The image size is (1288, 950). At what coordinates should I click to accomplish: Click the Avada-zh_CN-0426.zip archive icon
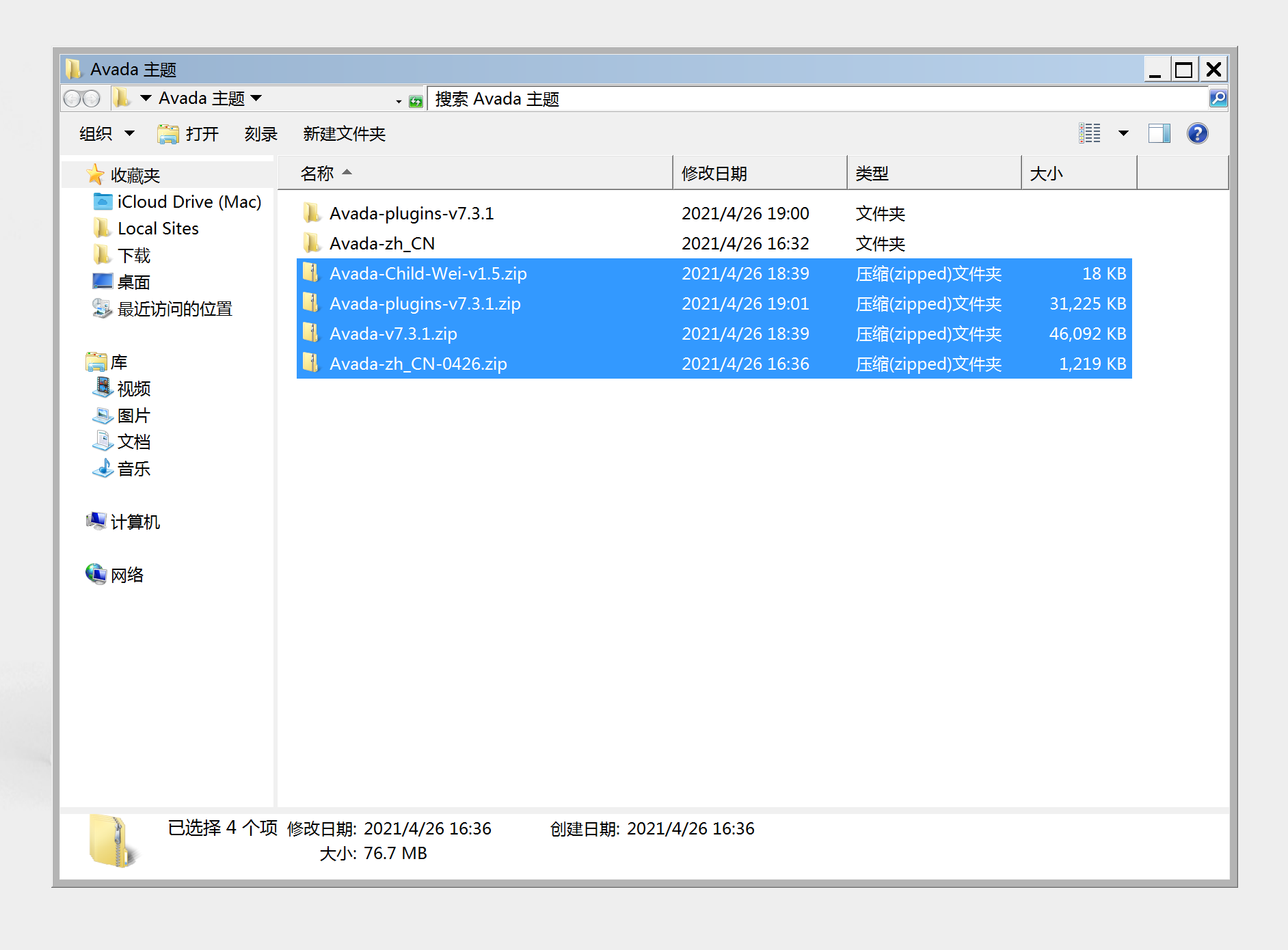(312, 364)
